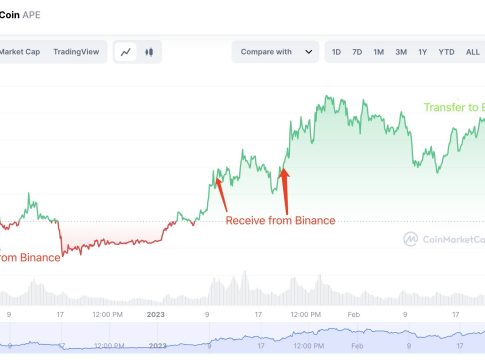485x360 pixels.
Task: Click the Receive from Binance annotation
Action: pyautogui.click(x=280, y=220)
